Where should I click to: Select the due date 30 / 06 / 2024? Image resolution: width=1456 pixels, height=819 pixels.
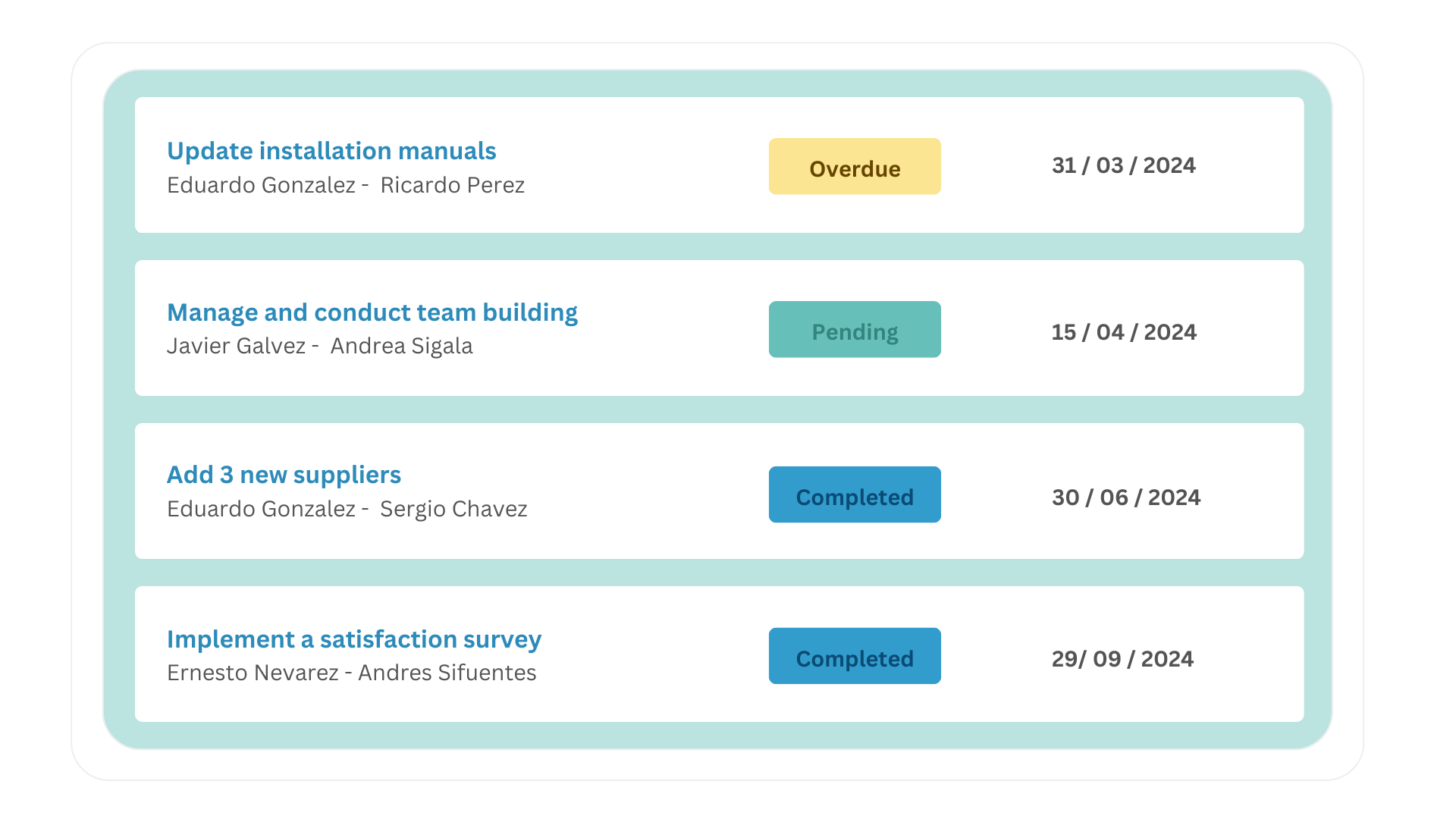tap(1125, 497)
